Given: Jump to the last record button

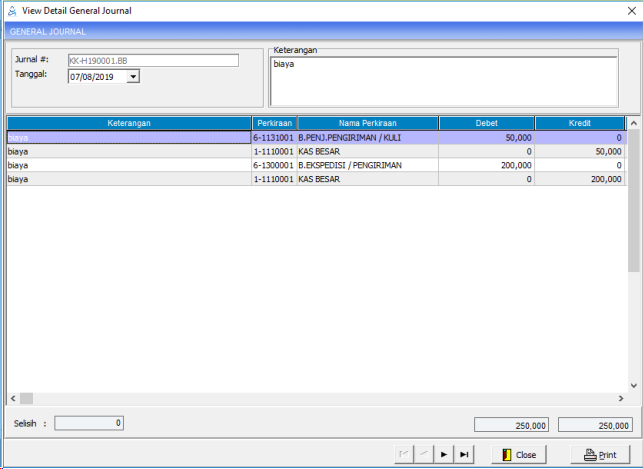Looking at the screenshot, I should click(464, 454).
